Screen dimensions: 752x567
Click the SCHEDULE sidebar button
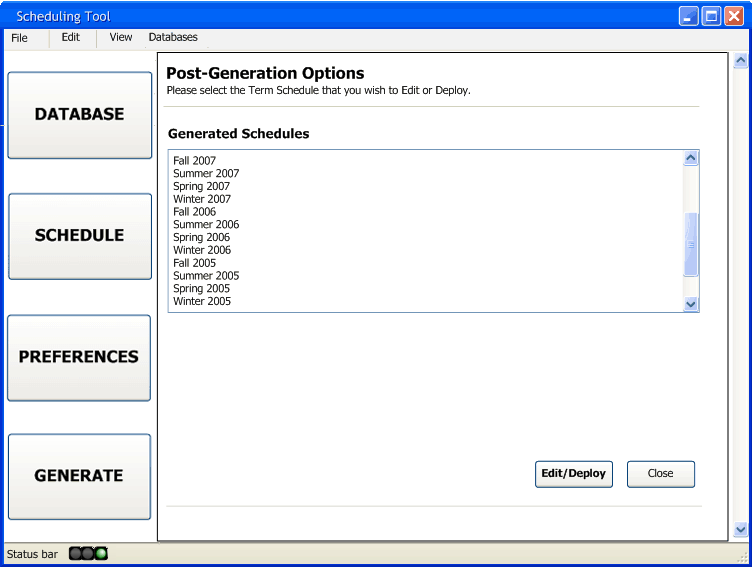point(80,236)
